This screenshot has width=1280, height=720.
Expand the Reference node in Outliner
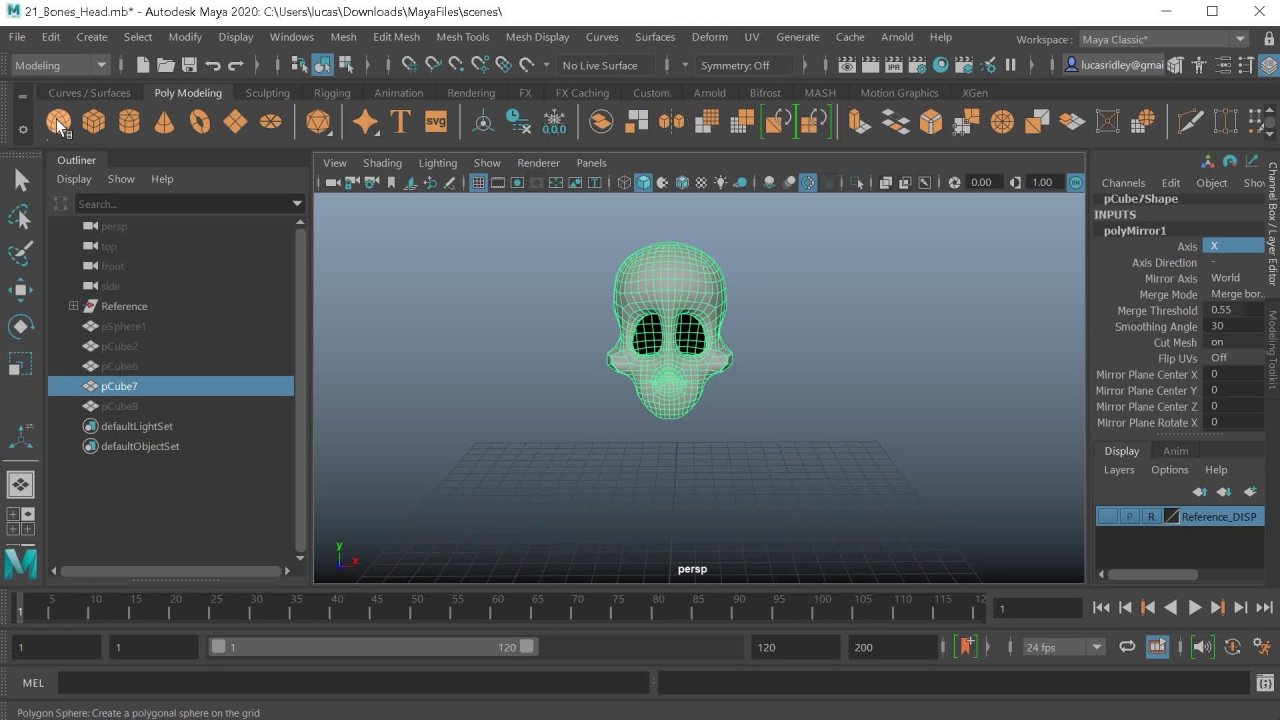coord(73,306)
